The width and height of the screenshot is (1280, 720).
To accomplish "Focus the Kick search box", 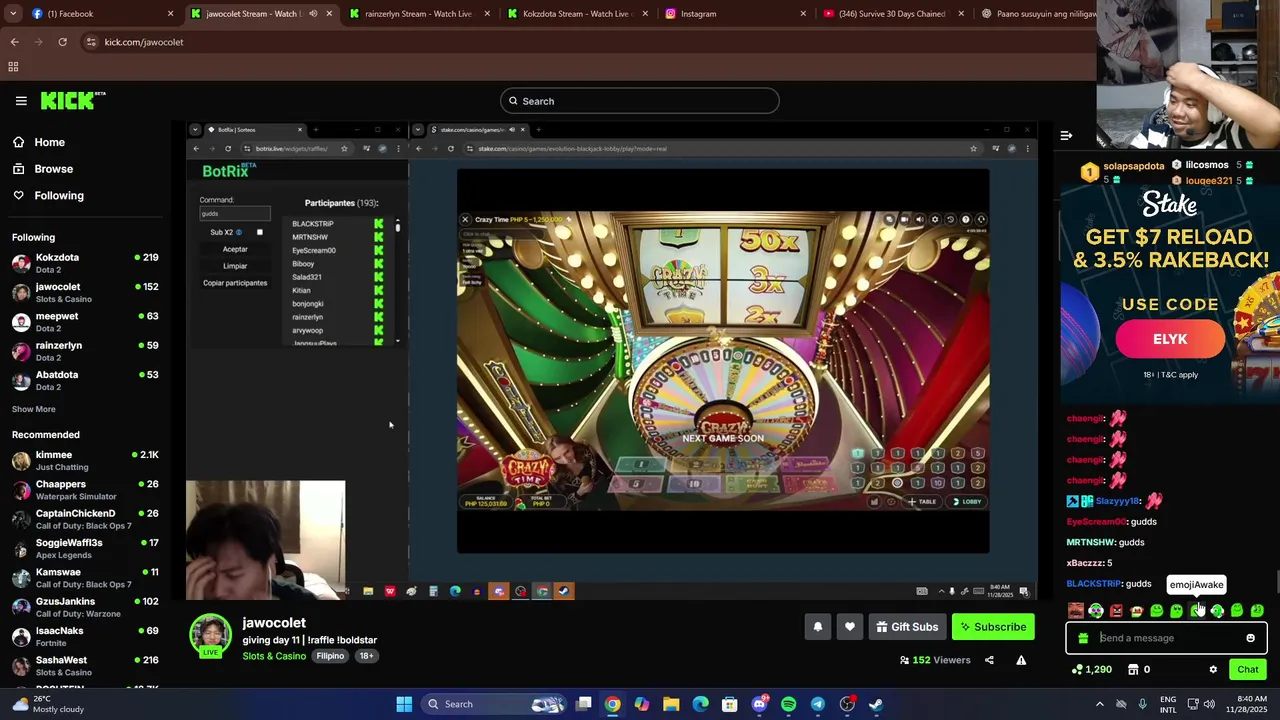I will 640,101.
